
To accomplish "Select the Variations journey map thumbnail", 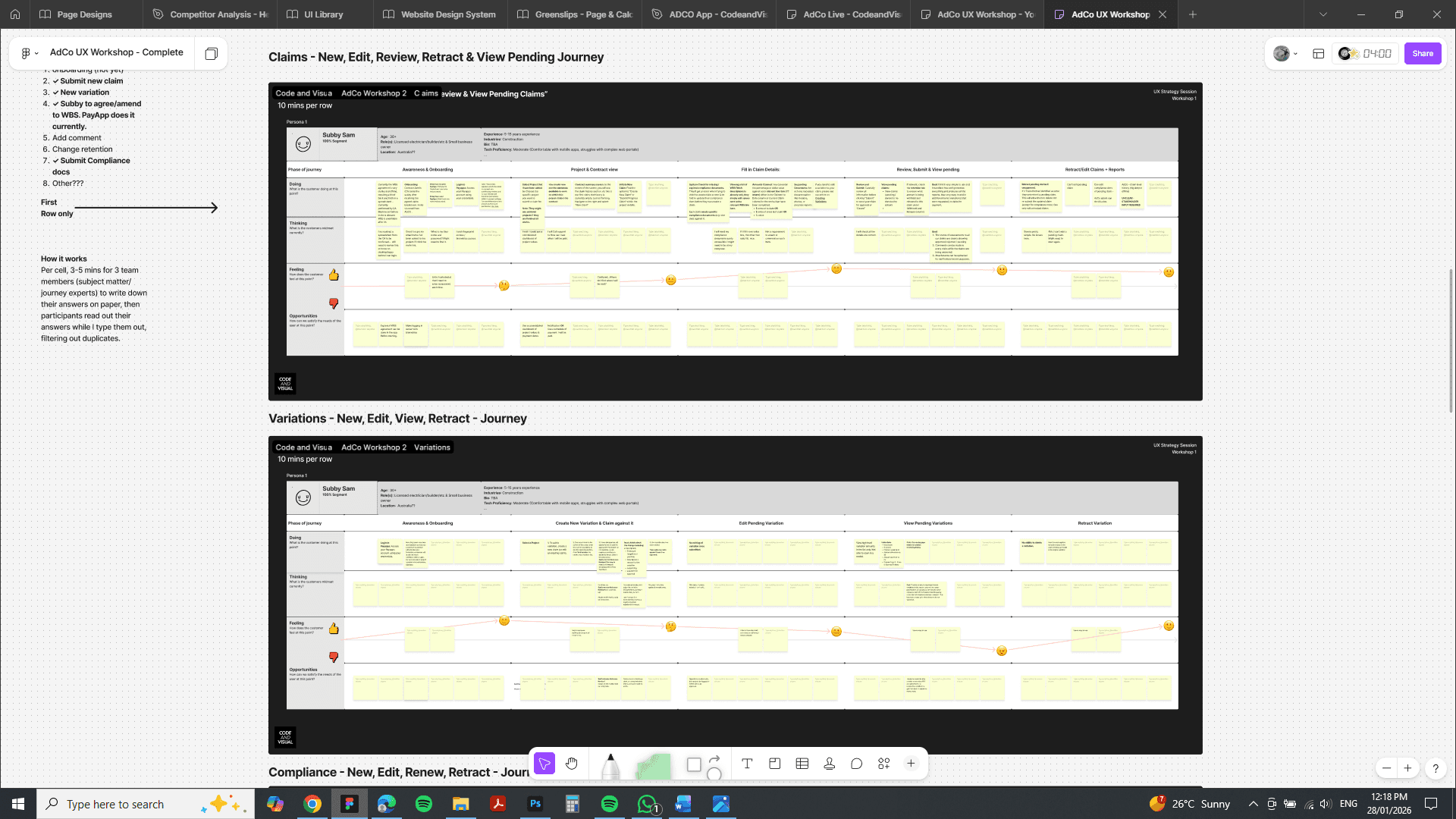I will pyautogui.click(x=735, y=595).
